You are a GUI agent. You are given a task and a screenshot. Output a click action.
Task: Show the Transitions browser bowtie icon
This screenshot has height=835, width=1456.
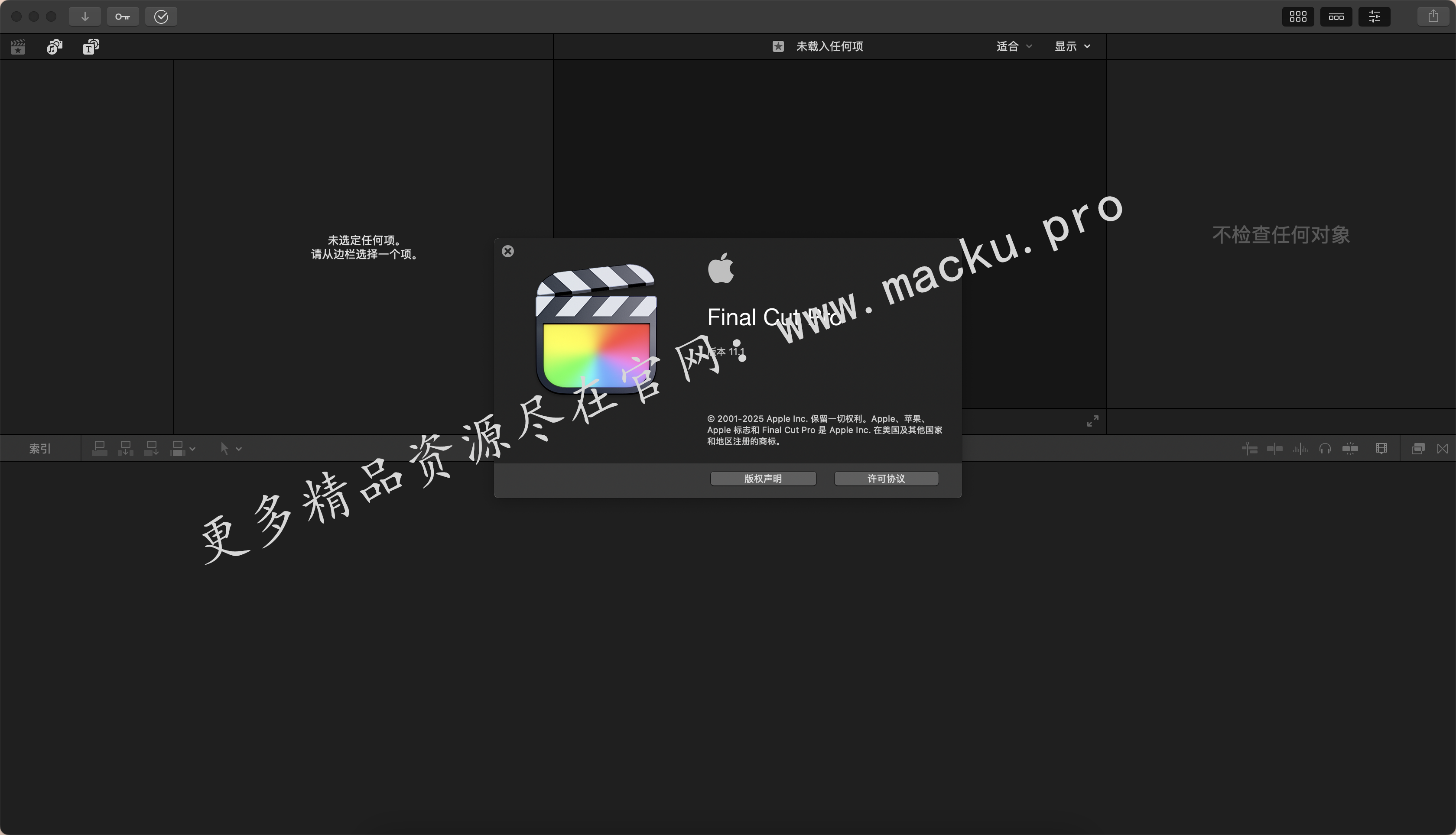[1442, 449]
